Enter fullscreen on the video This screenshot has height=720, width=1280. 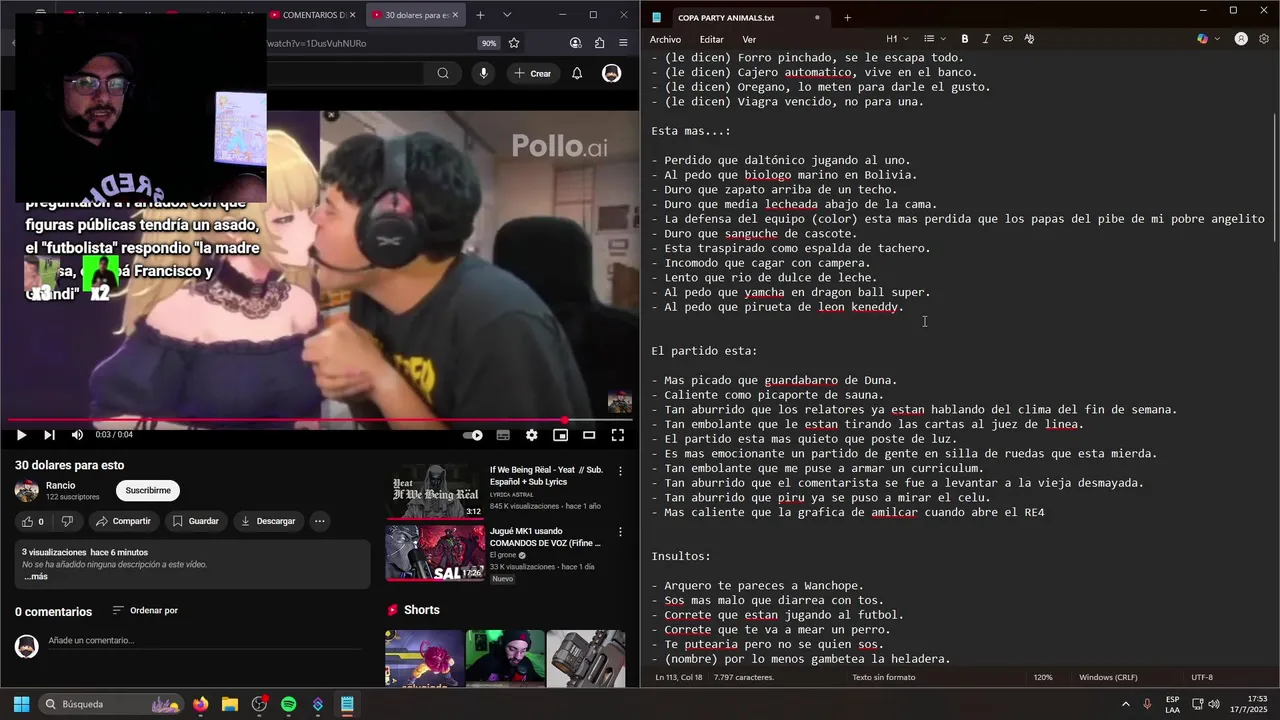[x=618, y=435]
